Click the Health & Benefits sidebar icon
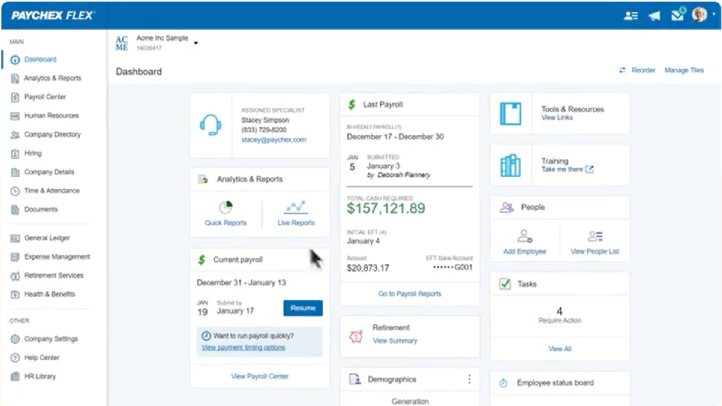Viewport: 722px width, 406px height. click(x=15, y=294)
